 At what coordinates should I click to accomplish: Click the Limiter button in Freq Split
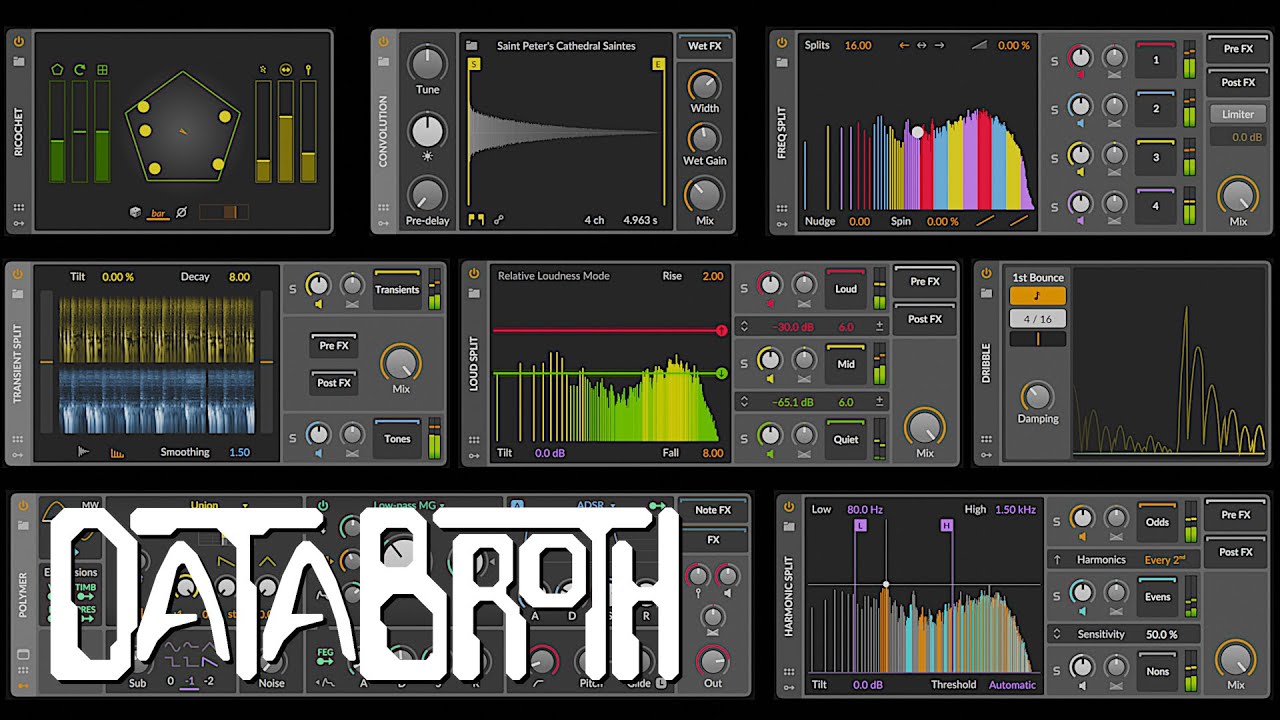pyautogui.click(x=1238, y=114)
